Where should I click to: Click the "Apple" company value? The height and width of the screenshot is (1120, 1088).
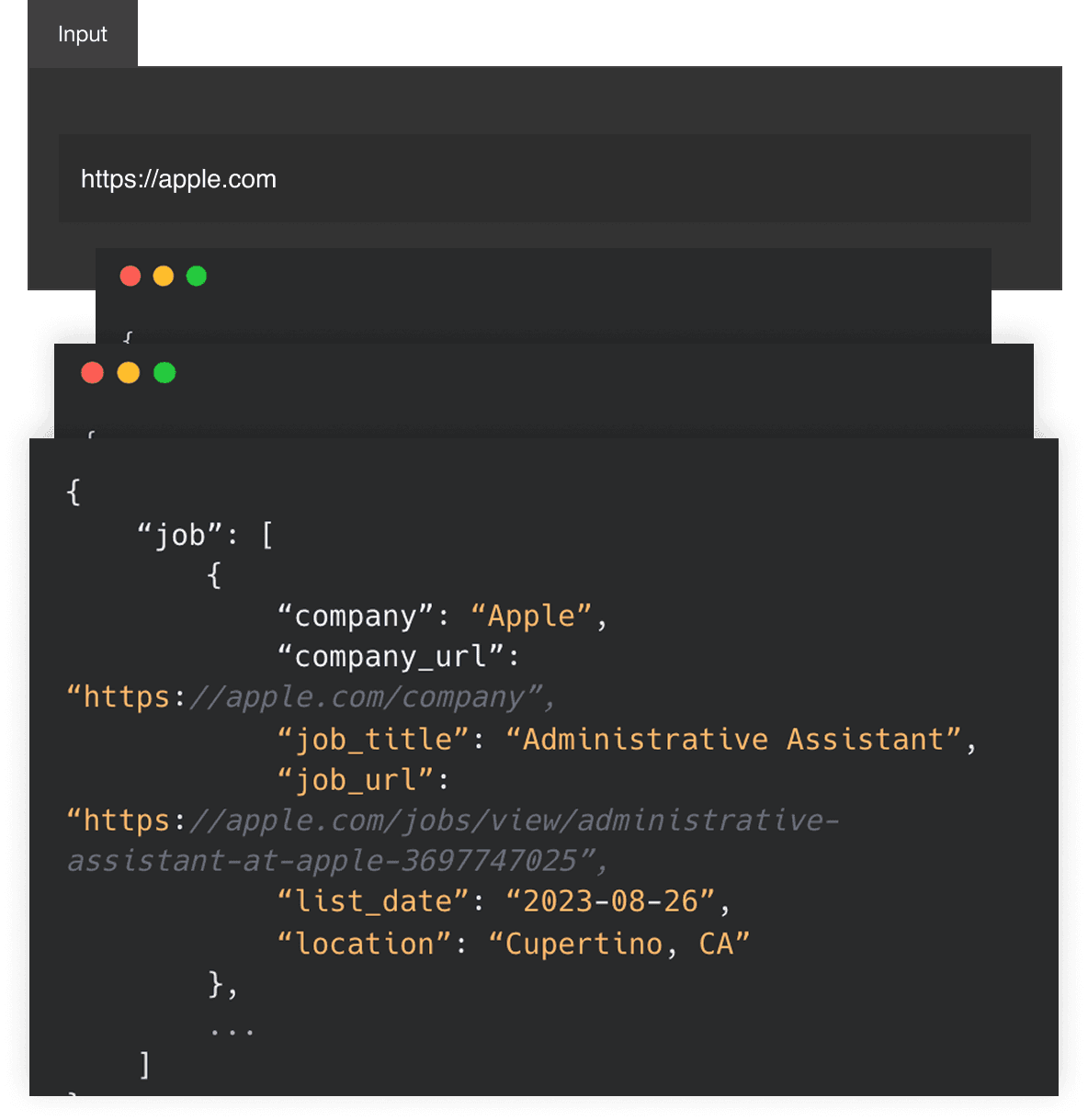[530, 616]
